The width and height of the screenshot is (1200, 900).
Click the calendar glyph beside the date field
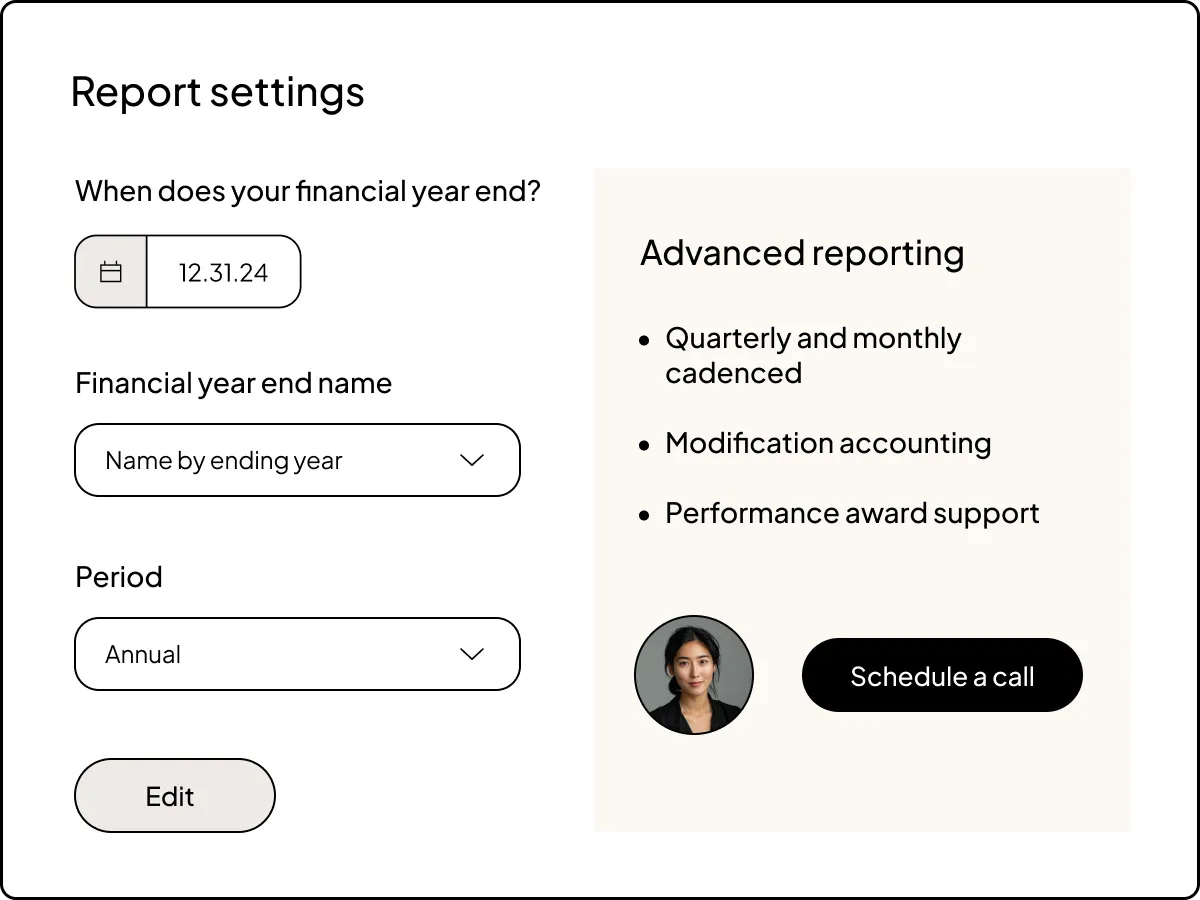tap(111, 270)
